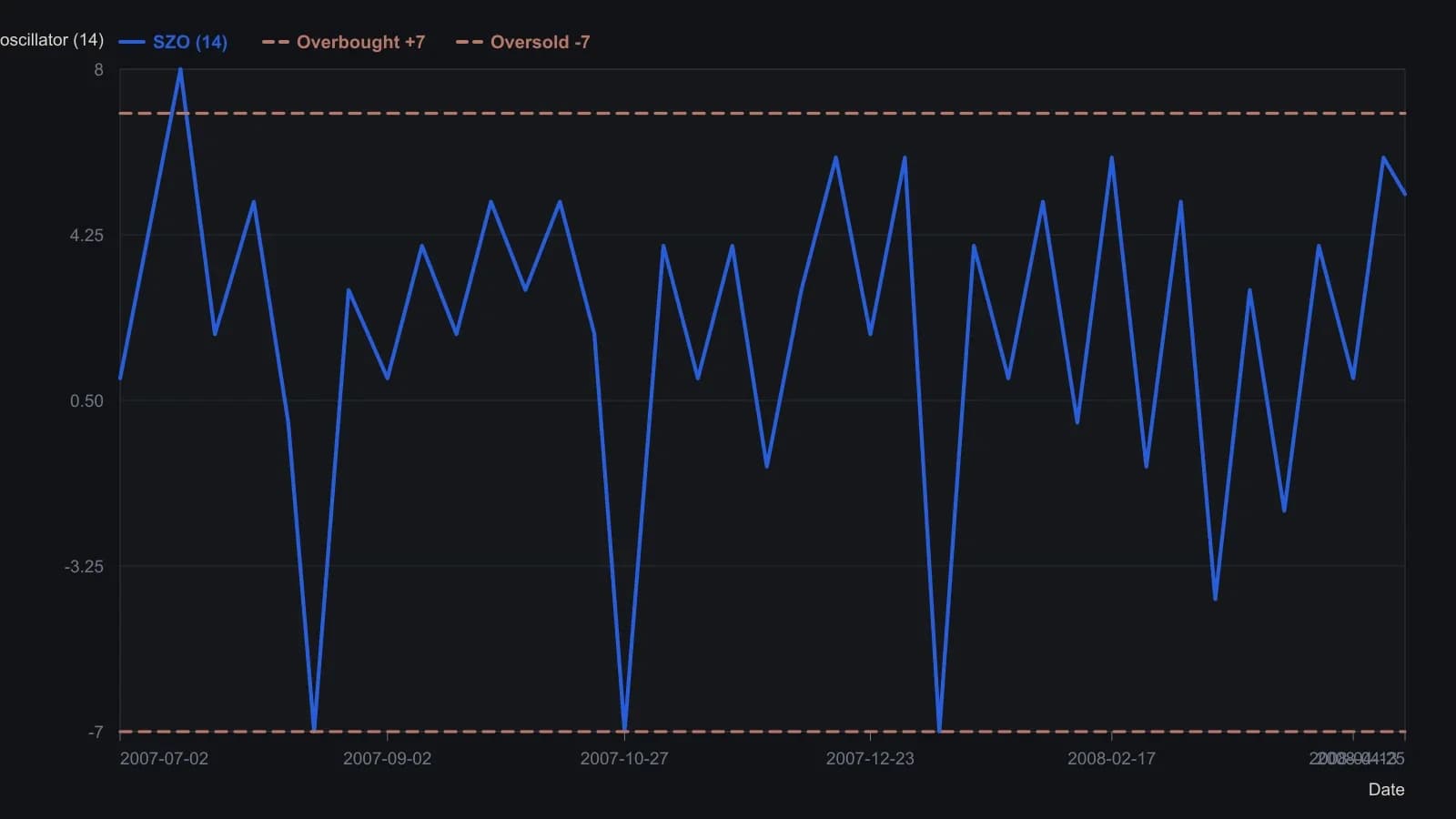
Task: Click the Date axis title
Action: 1386,790
